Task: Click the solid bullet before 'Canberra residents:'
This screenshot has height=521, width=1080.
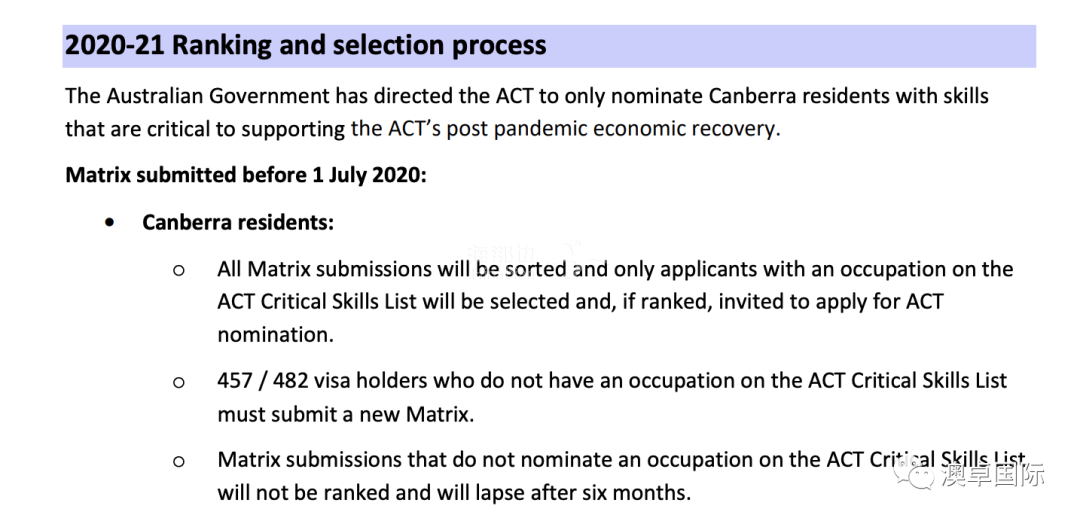Action: click(110, 223)
